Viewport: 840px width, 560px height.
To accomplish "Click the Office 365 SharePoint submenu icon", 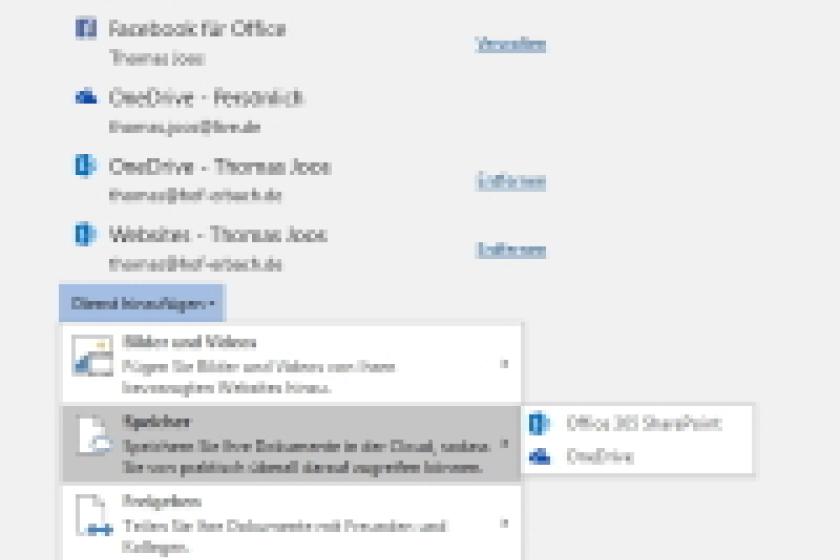I will click(x=539, y=423).
